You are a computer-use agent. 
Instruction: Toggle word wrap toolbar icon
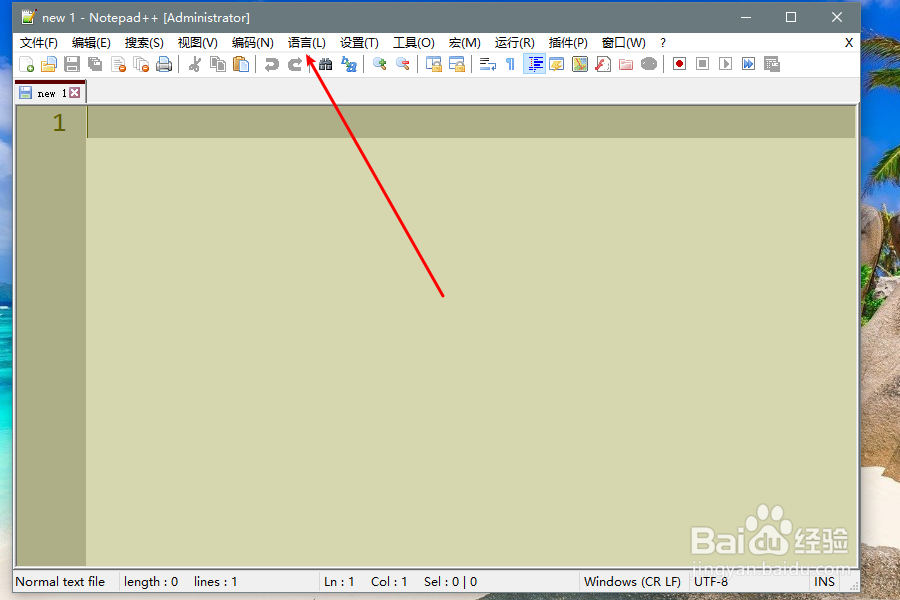coord(488,64)
